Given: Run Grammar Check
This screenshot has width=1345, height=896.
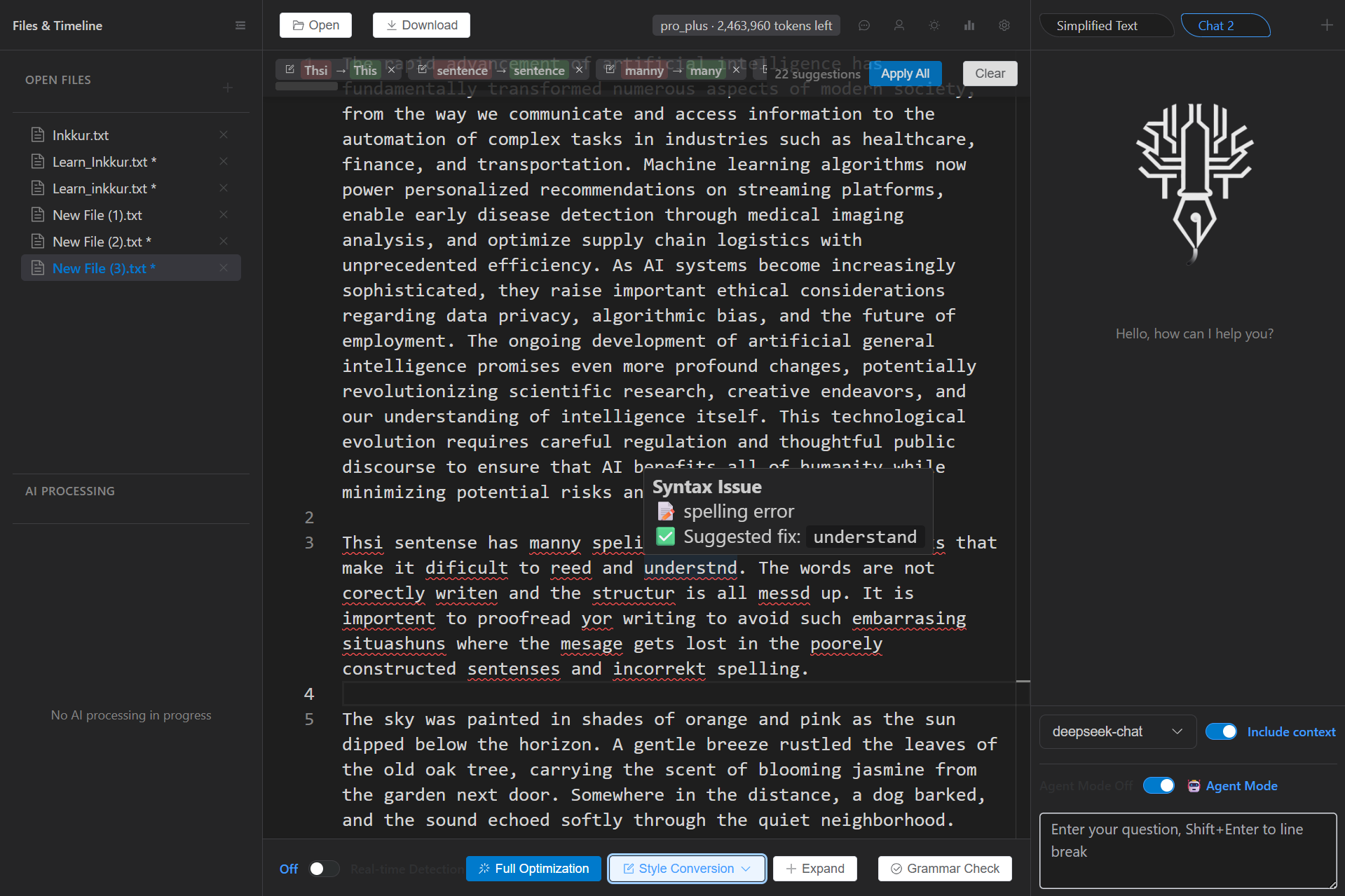Looking at the screenshot, I should click(x=945, y=869).
